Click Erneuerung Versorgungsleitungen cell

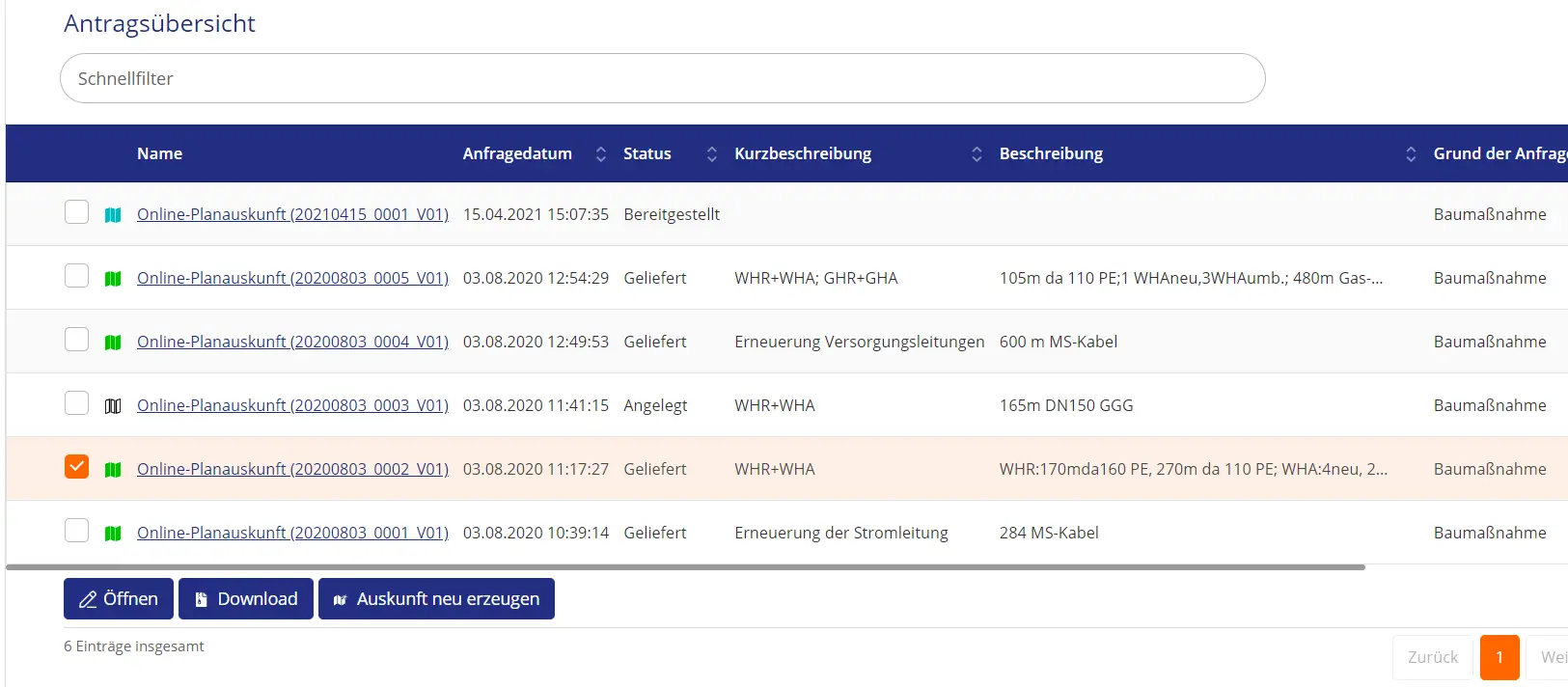coord(859,342)
